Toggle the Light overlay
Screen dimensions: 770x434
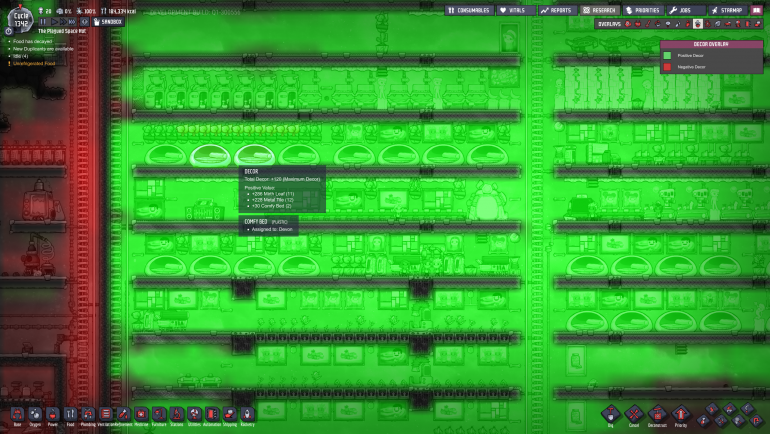pyautogui.click(x=668, y=24)
